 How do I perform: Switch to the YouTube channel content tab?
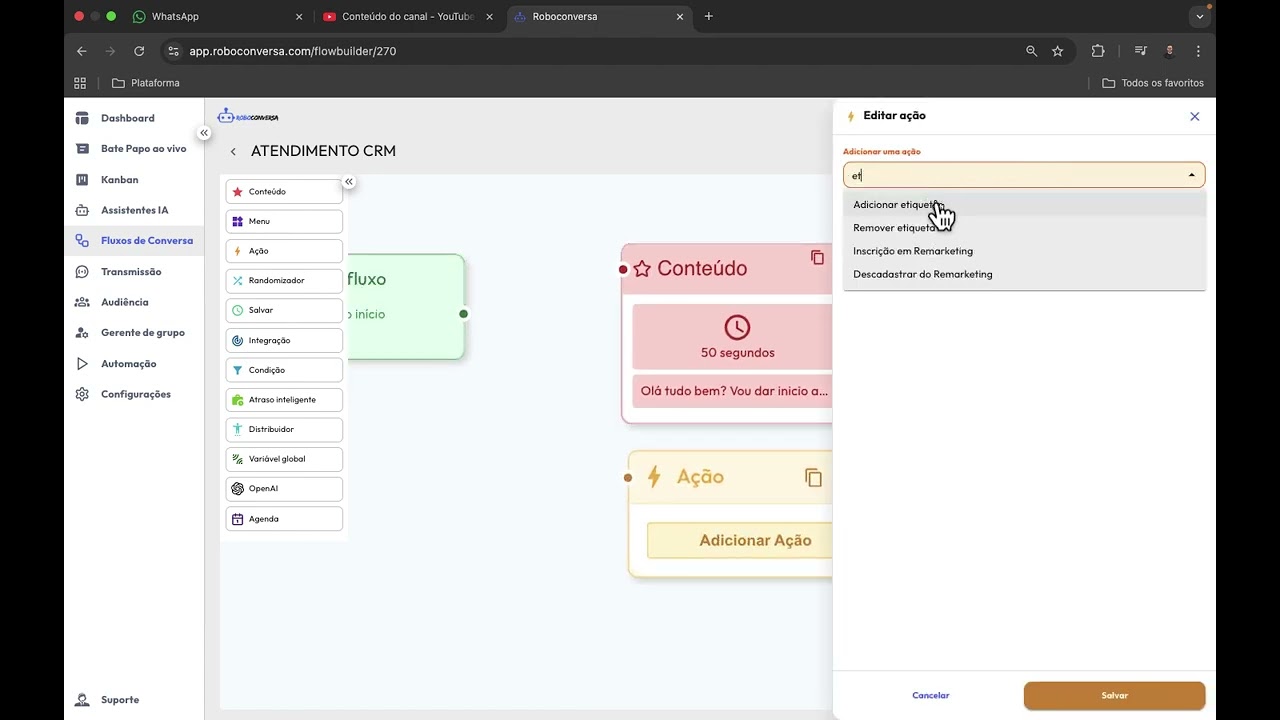(x=408, y=17)
